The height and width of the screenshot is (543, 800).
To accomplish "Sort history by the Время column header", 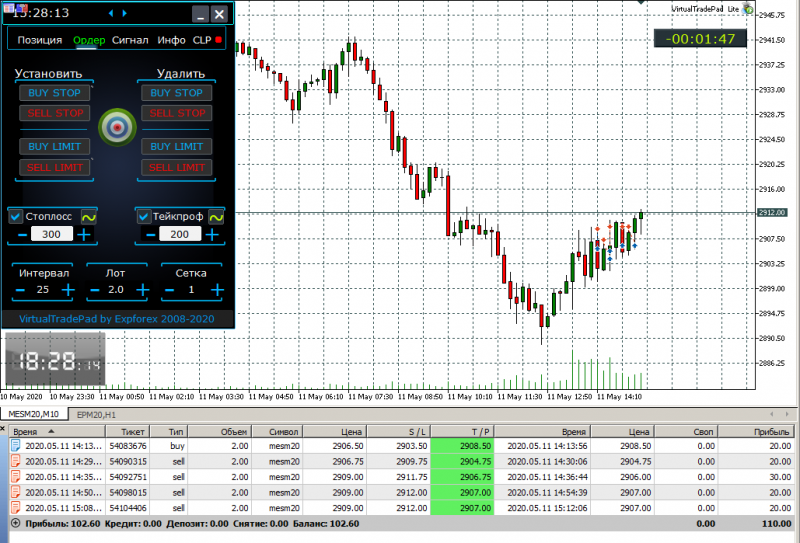I will click(x=57, y=432).
